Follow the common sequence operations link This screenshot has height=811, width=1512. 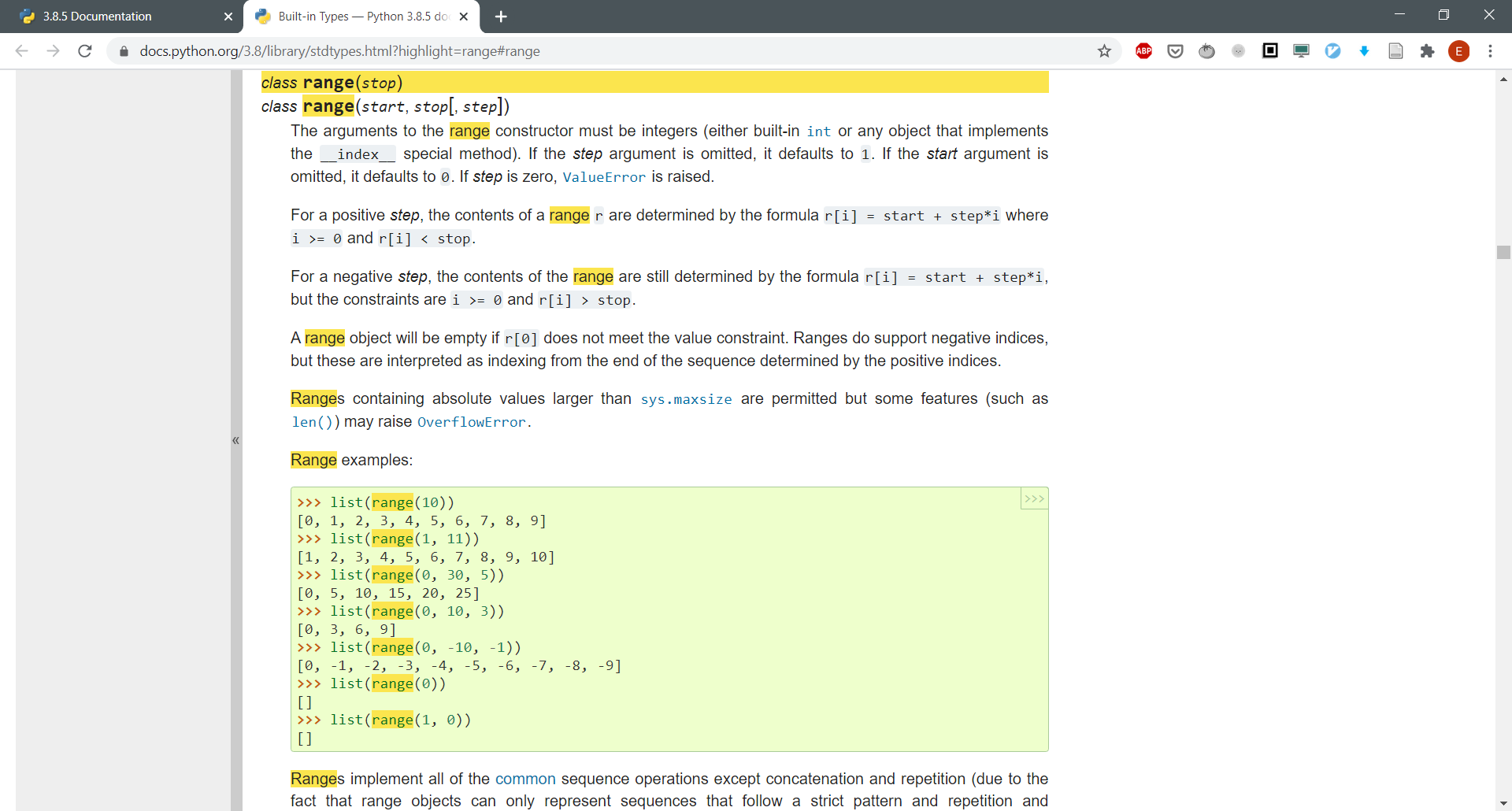pyautogui.click(x=525, y=779)
